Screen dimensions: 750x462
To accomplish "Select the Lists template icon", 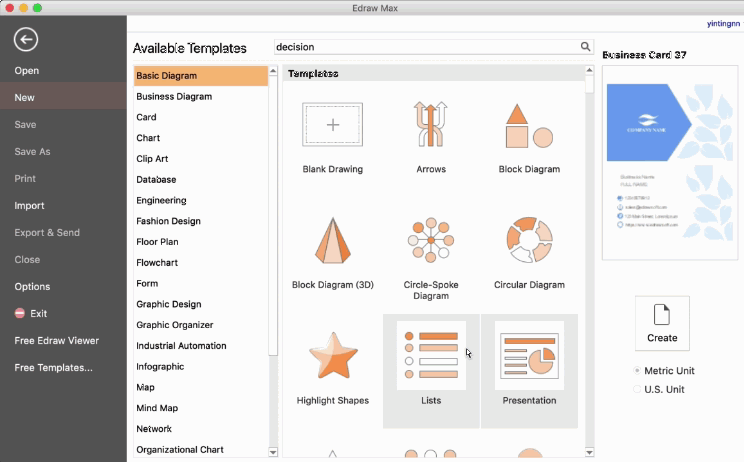I will (x=431, y=355).
